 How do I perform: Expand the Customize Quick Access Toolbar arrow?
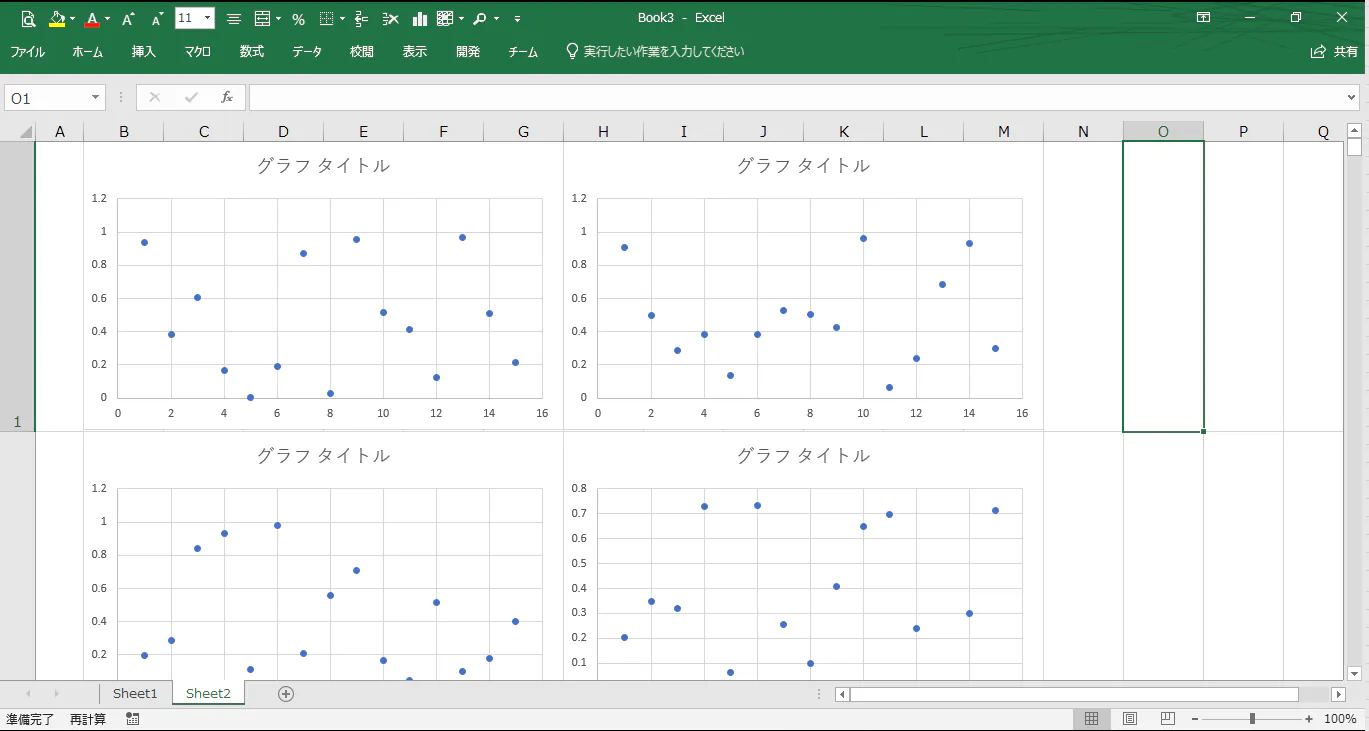pos(517,19)
